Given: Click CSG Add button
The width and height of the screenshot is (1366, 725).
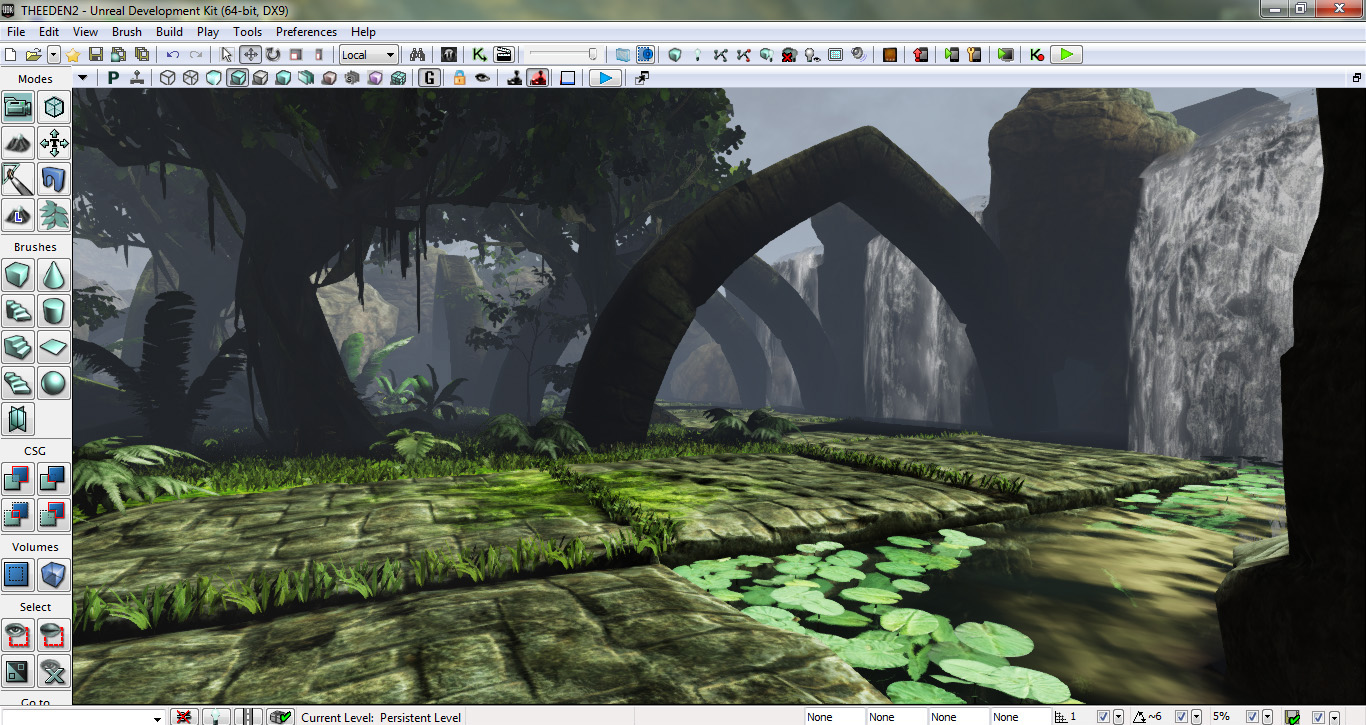Looking at the screenshot, I should (x=18, y=478).
